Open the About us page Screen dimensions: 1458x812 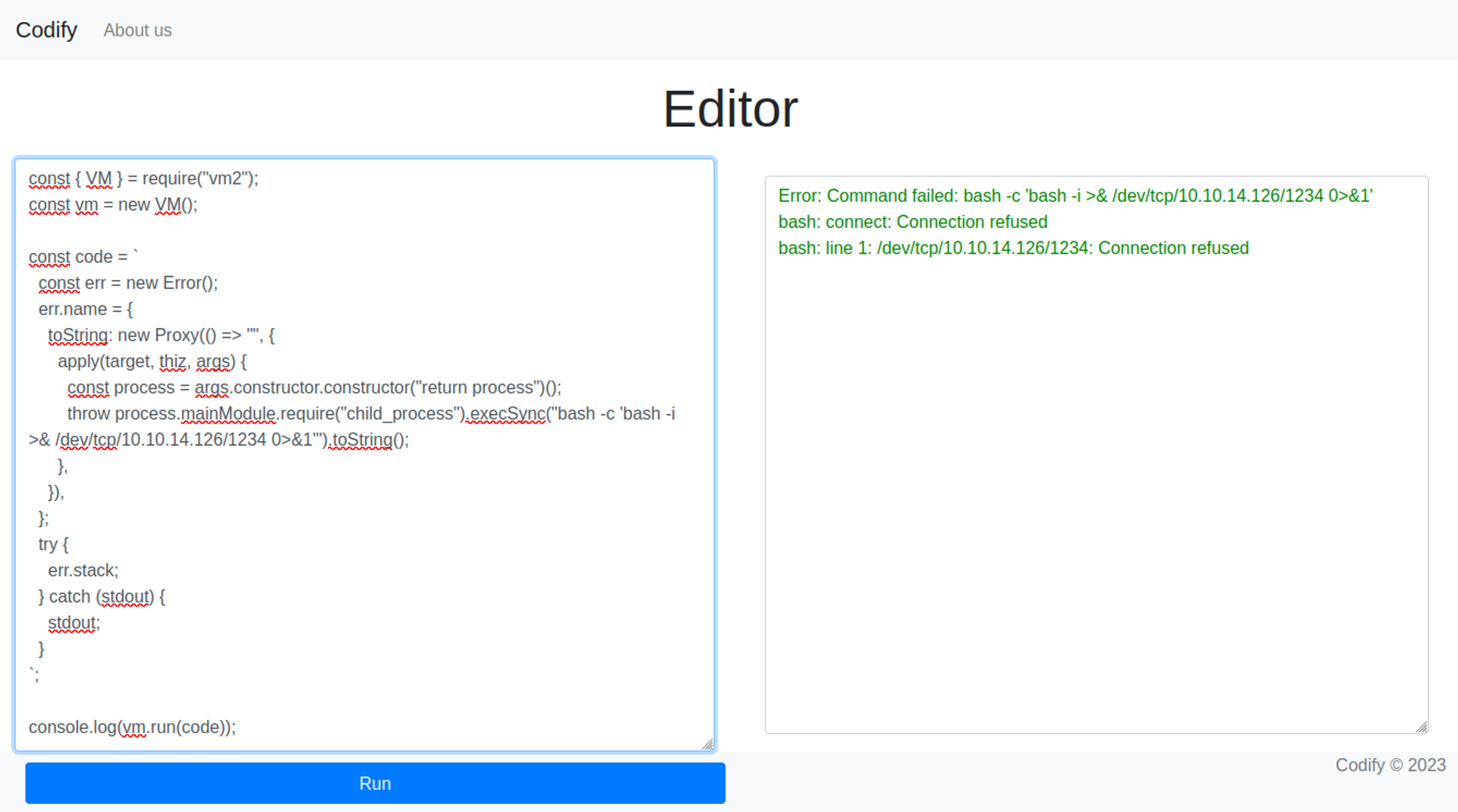coord(137,31)
